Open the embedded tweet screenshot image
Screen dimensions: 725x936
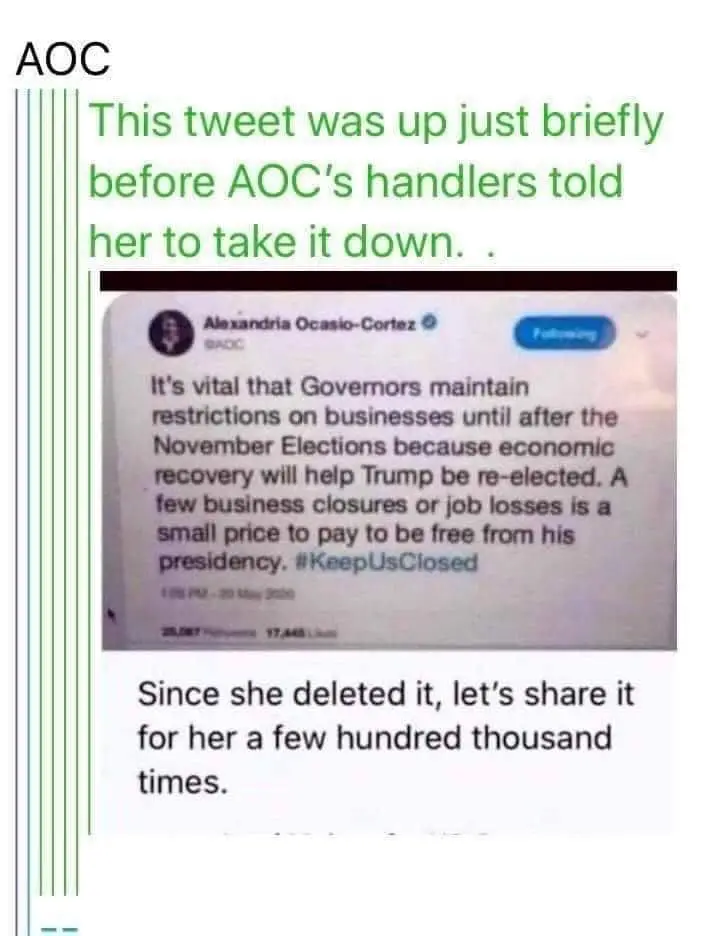tap(391, 470)
